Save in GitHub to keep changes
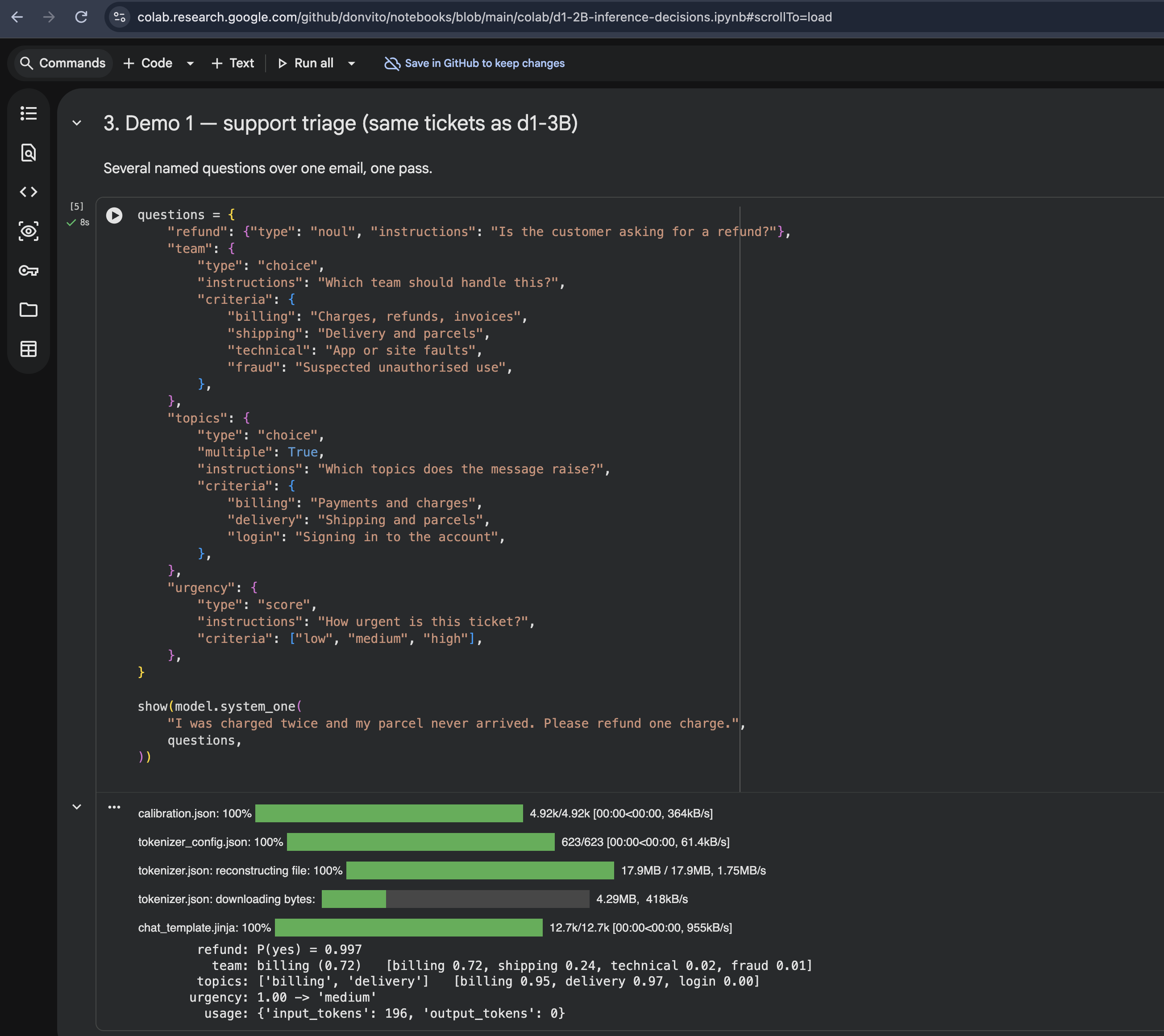The image size is (1164, 1036). click(474, 63)
